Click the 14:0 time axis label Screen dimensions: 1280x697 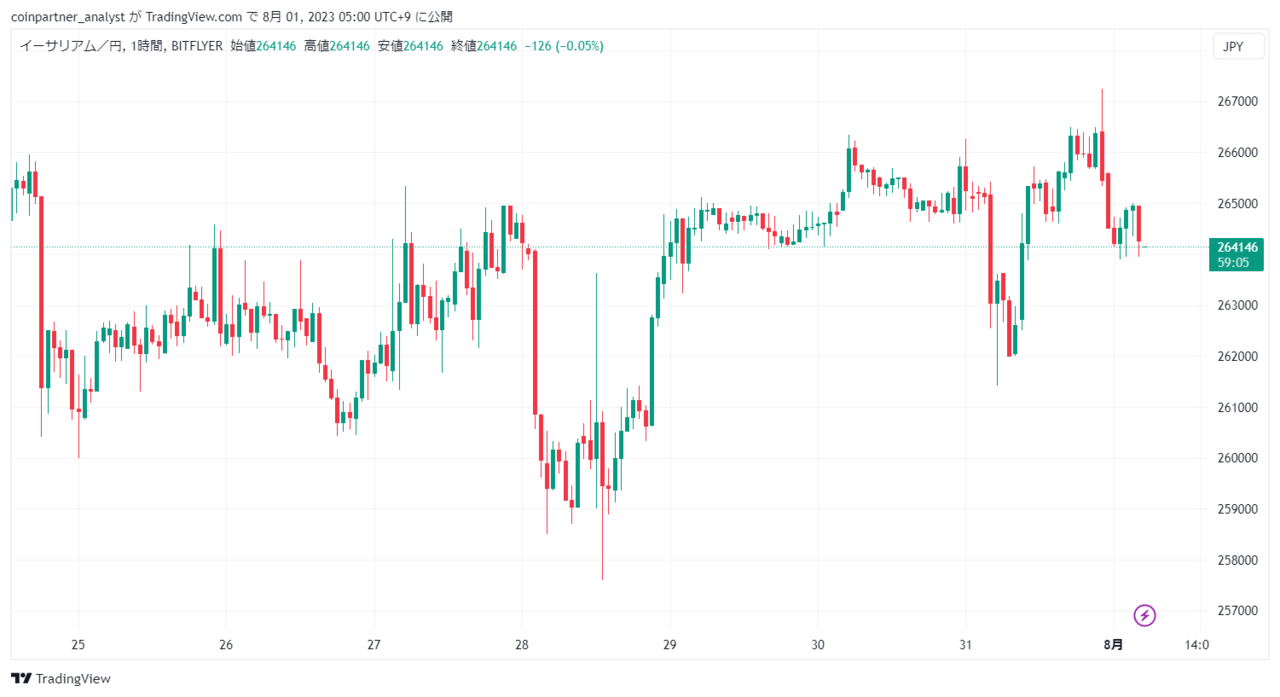tap(1196, 644)
